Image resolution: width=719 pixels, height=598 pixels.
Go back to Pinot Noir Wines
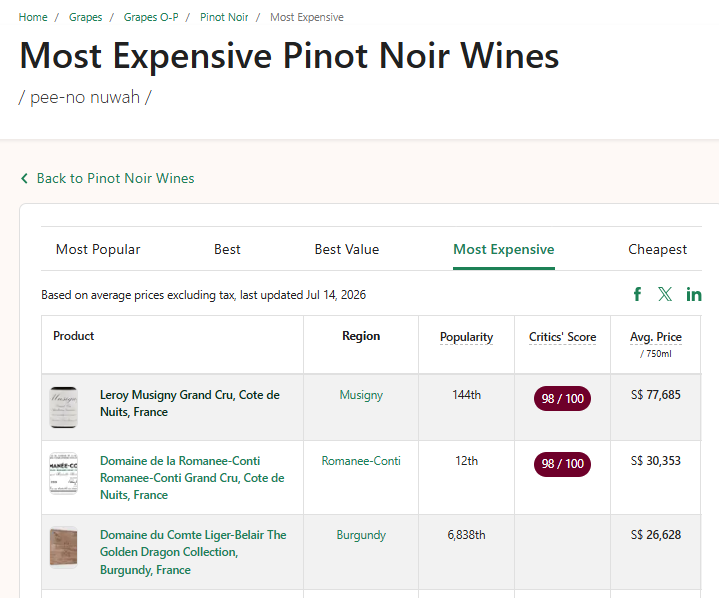point(116,178)
